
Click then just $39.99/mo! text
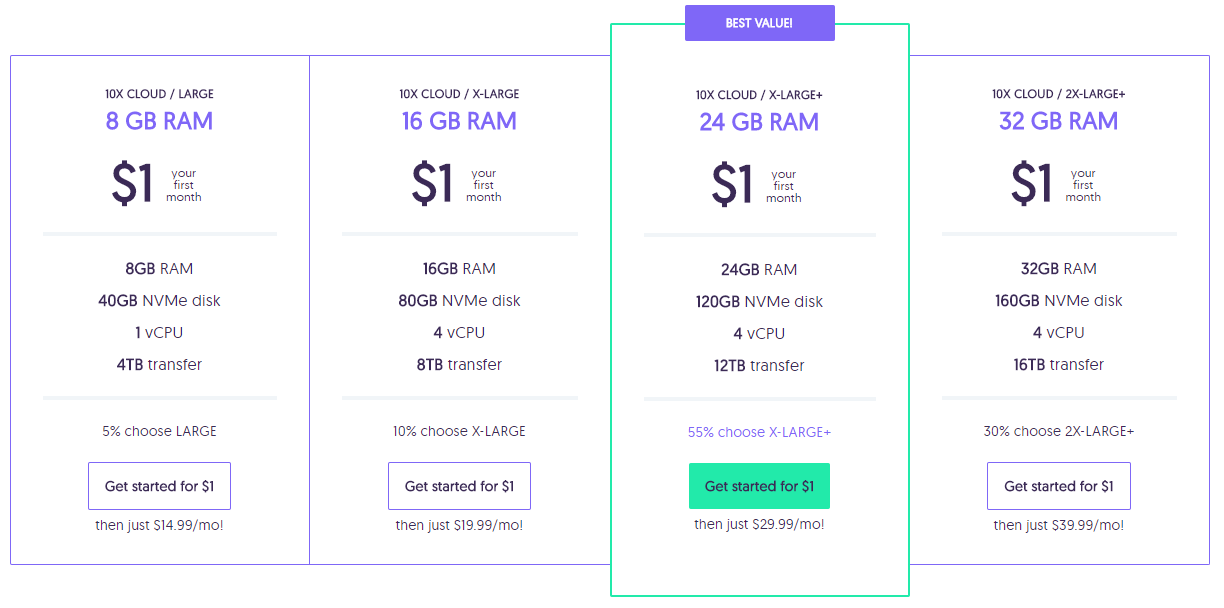(x=1059, y=525)
